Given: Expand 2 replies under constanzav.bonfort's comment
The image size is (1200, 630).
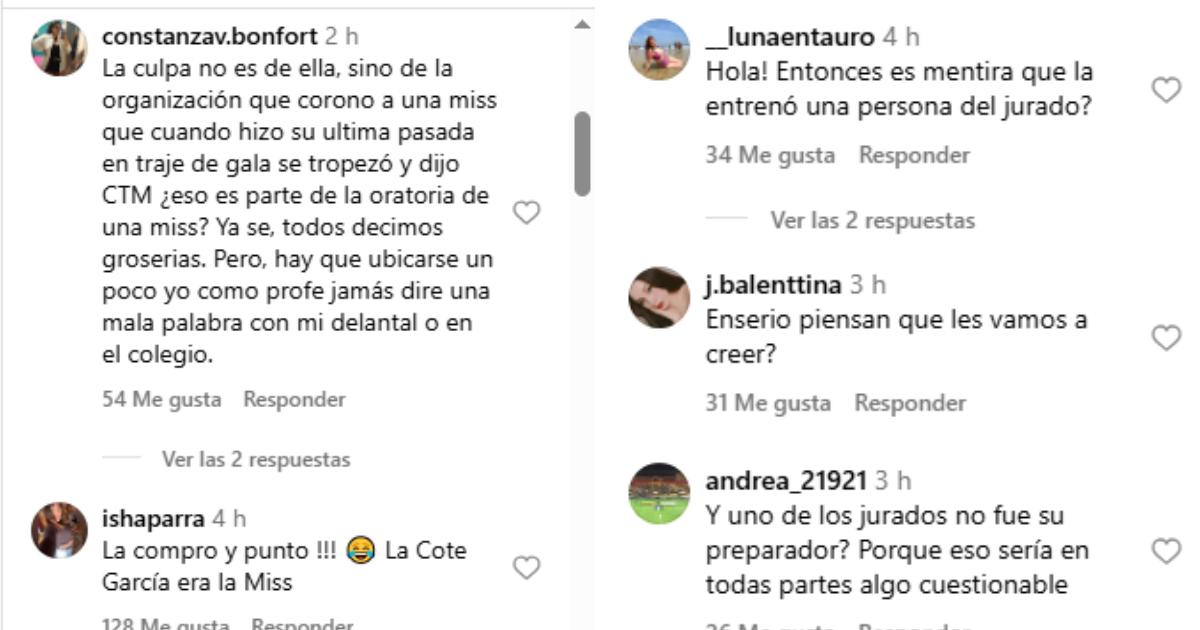Looking at the screenshot, I should click(256, 460).
